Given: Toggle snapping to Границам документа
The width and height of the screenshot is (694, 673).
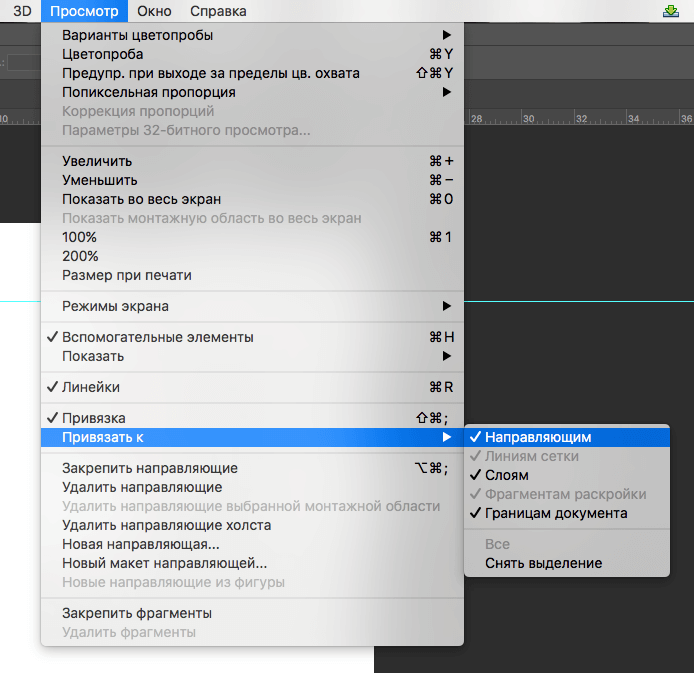Looking at the screenshot, I should click(x=556, y=513).
